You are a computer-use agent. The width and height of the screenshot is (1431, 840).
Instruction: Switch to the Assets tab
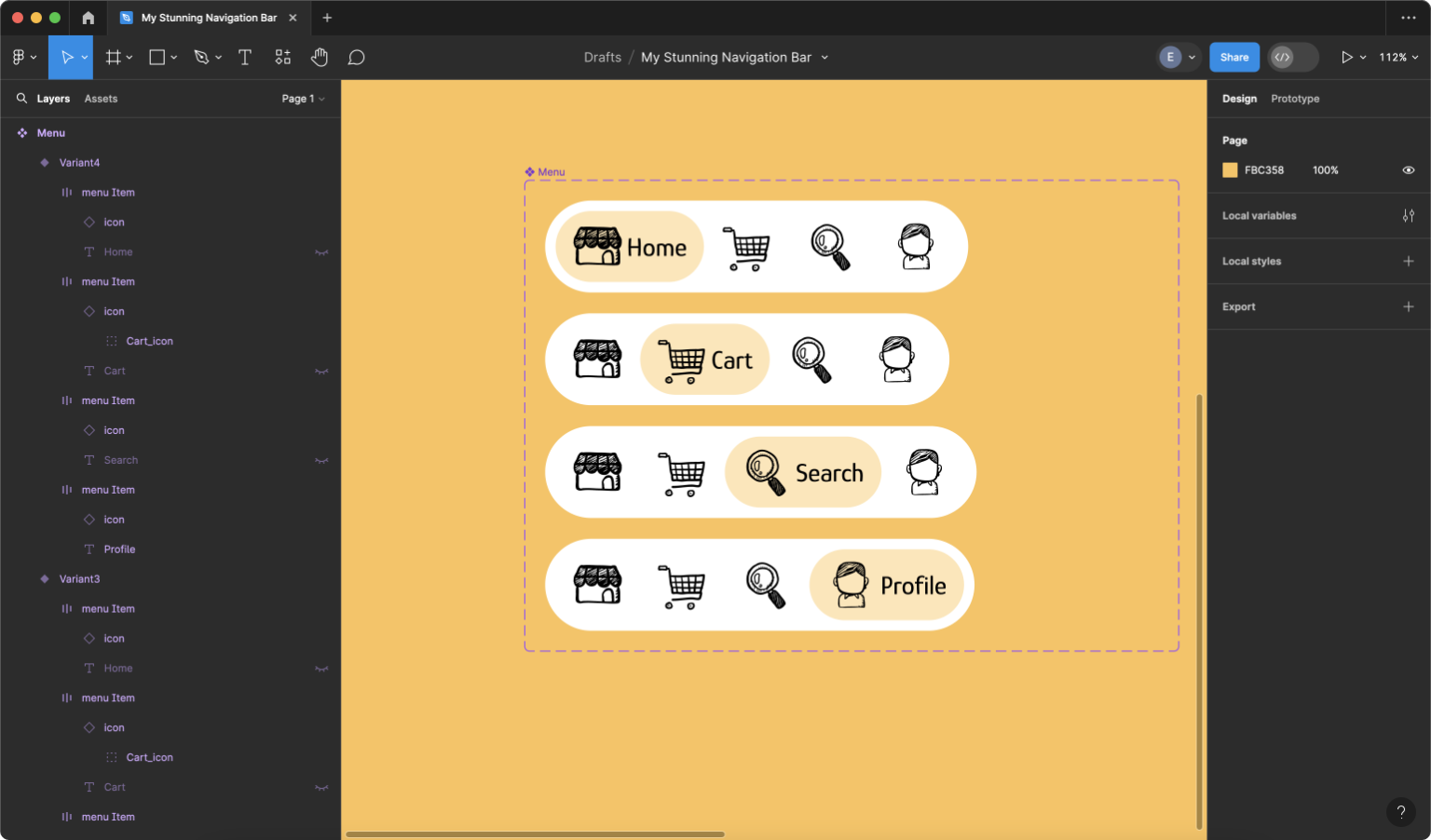pos(101,98)
